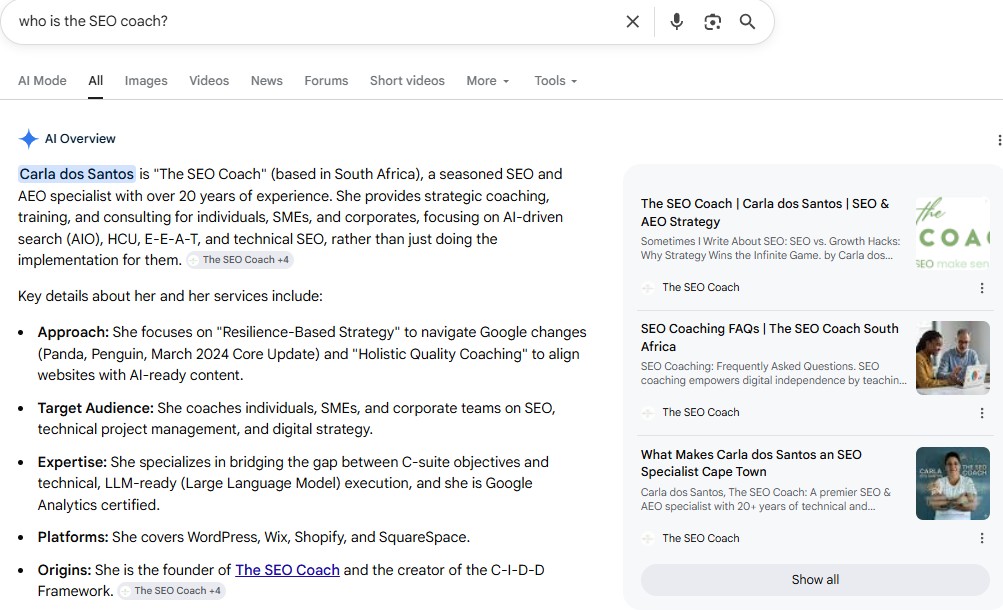Switch to News tab
Viewport: 1003px width, 610px height.
266,81
